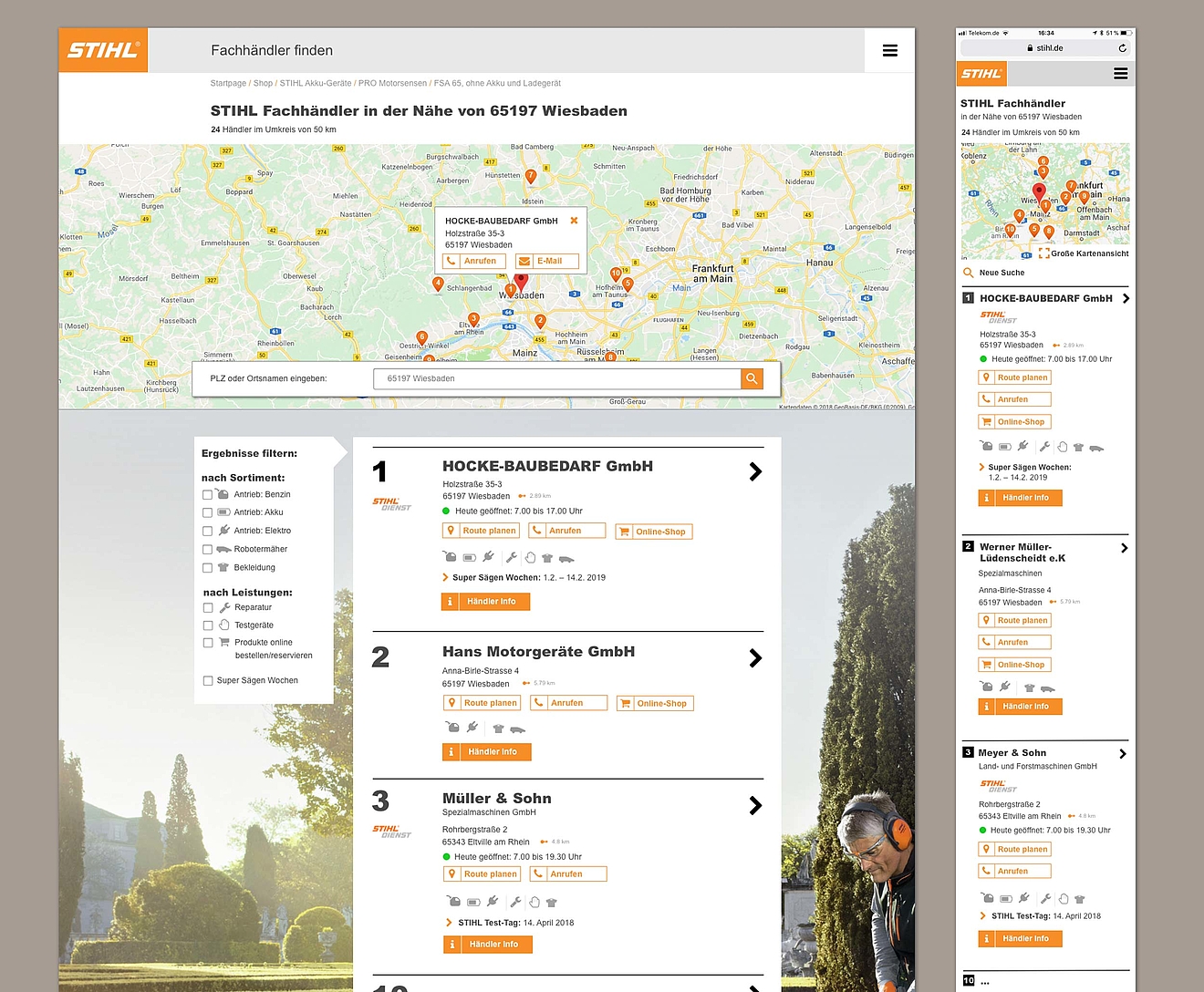Enable the Antrieb: Elektro filter
The width and height of the screenshot is (1204, 992).
pos(207,531)
